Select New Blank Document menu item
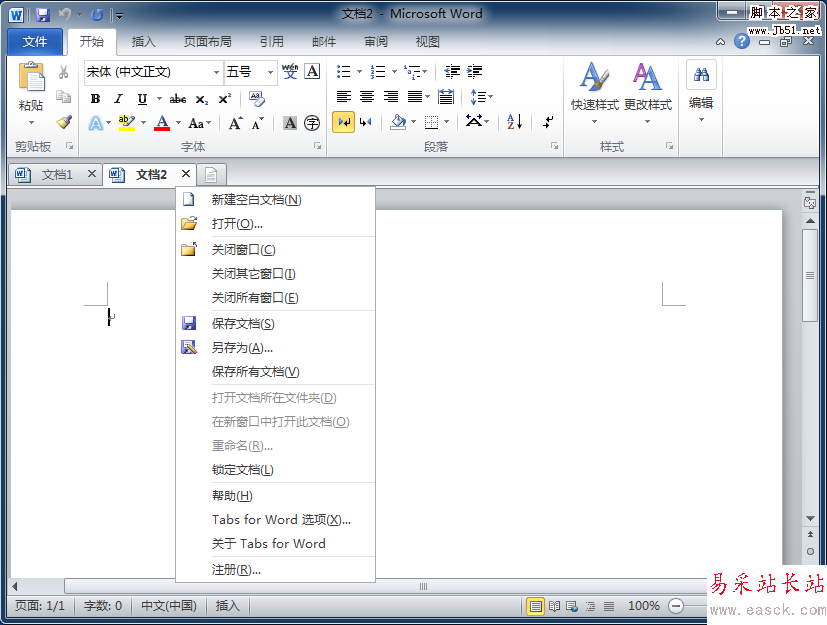 click(x=275, y=199)
